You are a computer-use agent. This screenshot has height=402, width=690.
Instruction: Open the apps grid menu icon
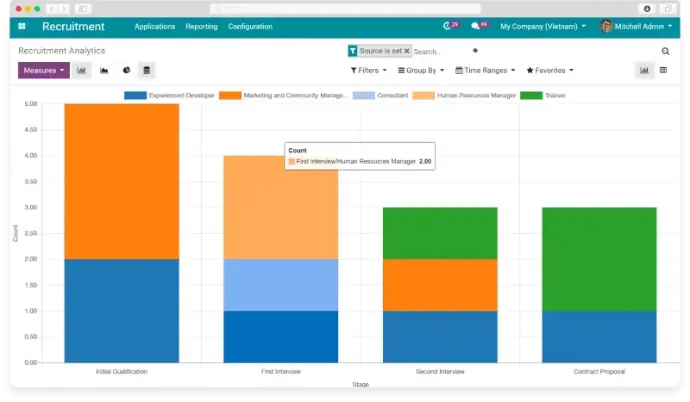pos(22,26)
